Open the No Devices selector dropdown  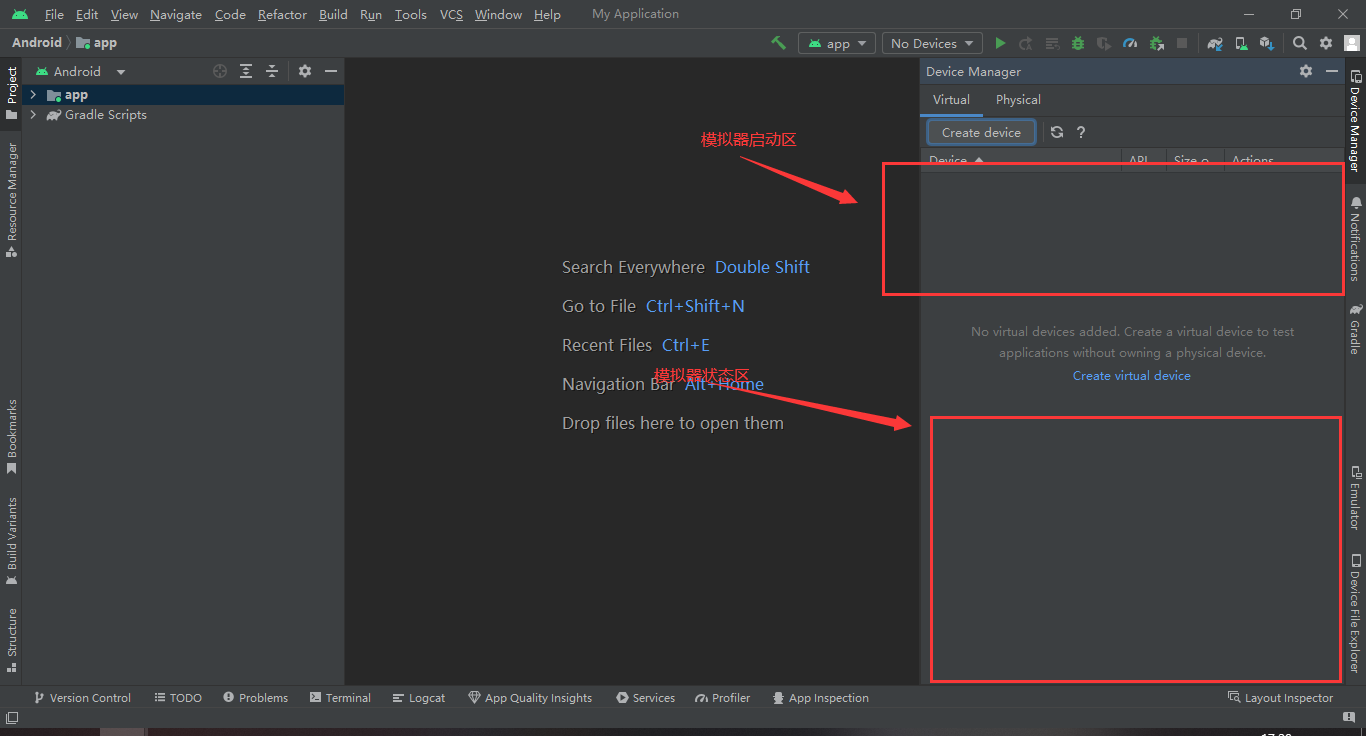(931, 43)
